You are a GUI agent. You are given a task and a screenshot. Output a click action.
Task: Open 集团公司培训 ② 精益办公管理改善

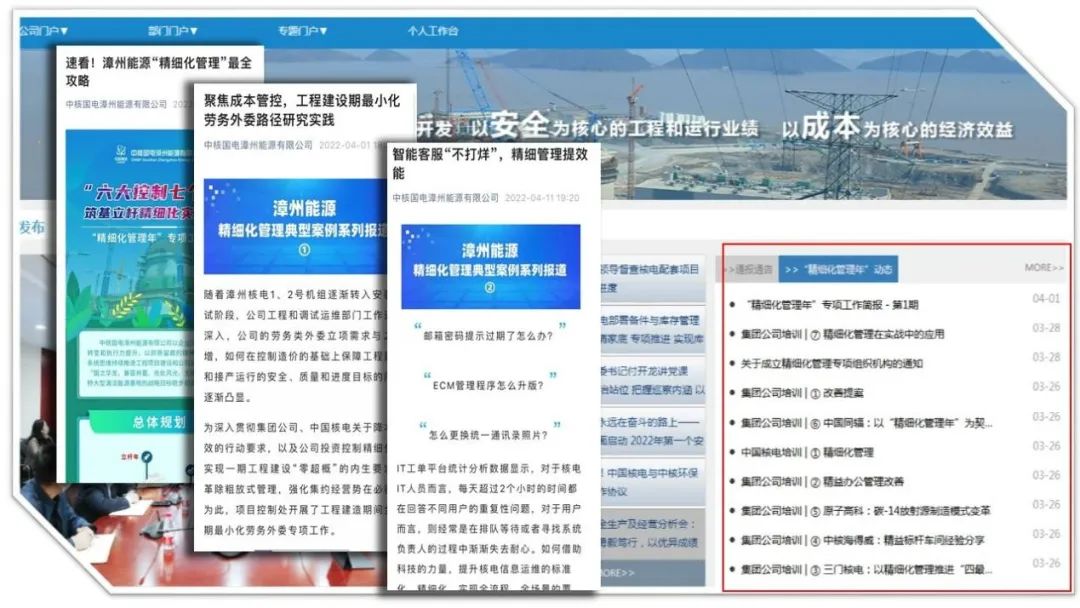click(x=822, y=481)
